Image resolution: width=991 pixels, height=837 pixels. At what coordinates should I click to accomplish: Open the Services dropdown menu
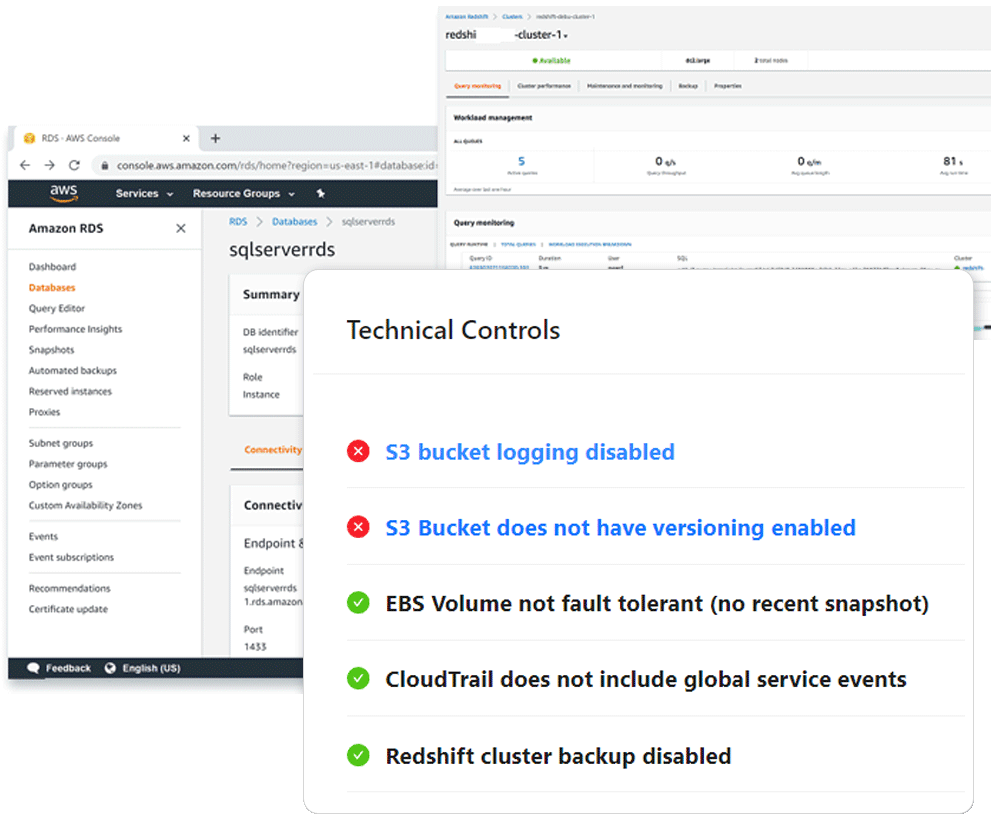coord(144,193)
